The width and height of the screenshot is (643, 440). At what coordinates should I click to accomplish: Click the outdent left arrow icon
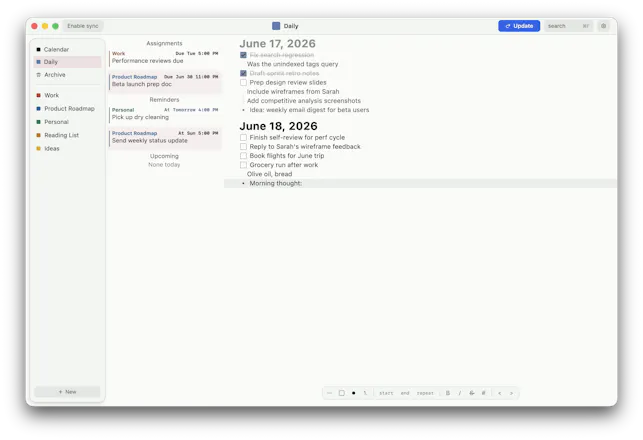tap(499, 393)
